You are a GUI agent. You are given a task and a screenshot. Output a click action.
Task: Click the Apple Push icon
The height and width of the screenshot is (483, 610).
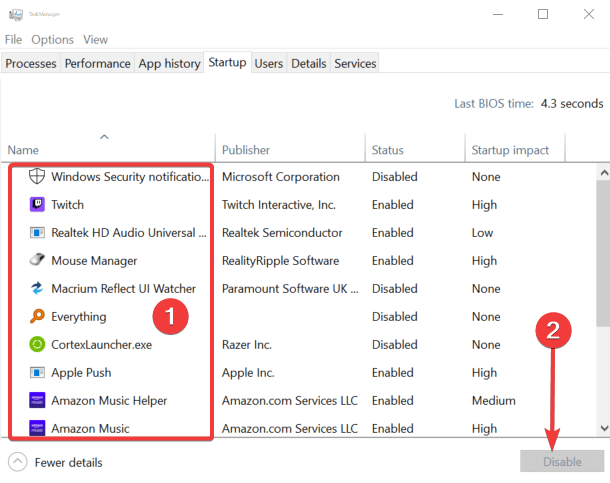[37, 373]
